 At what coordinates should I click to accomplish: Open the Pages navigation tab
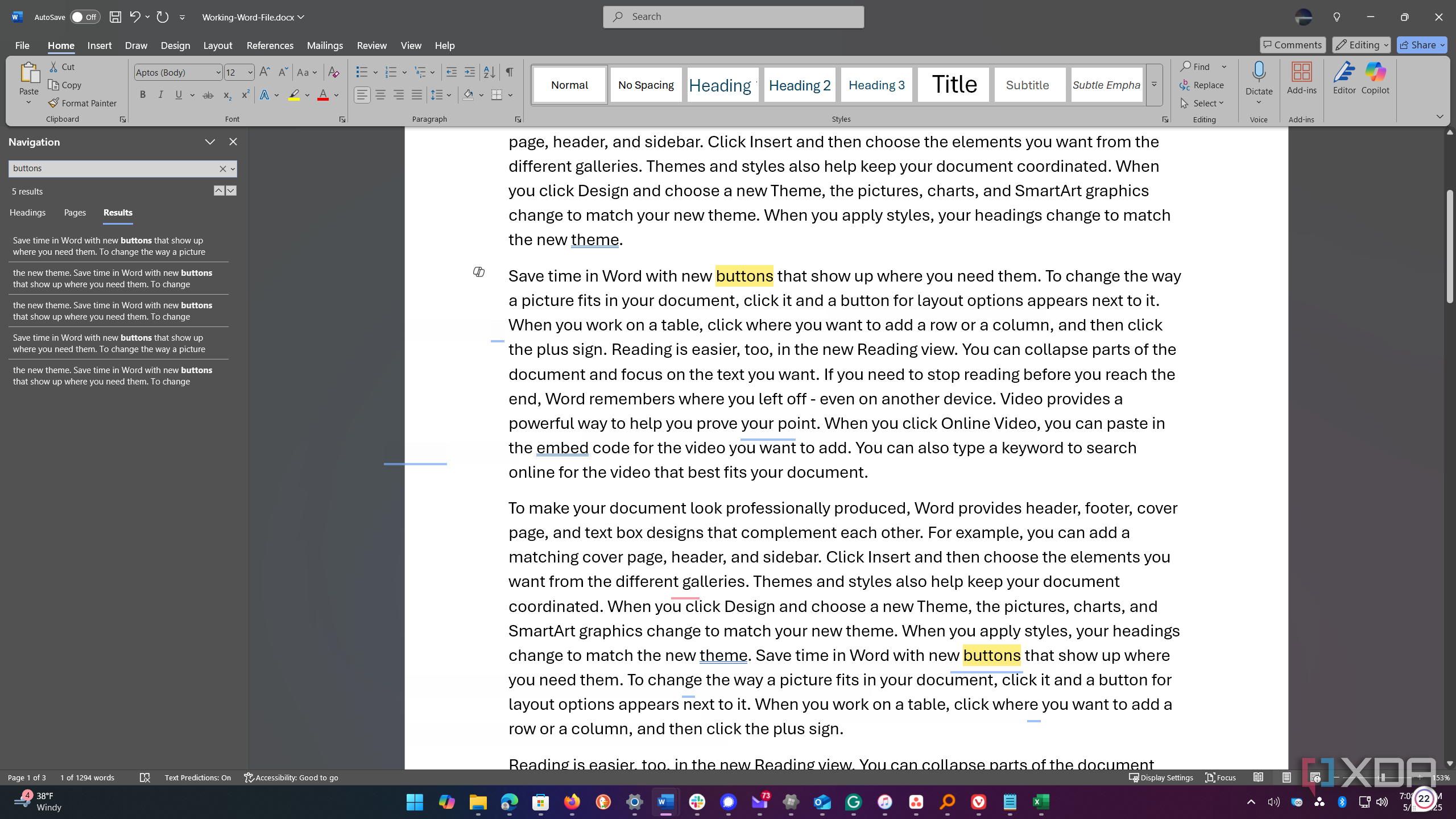pyautogui.click(x=75, y=212)
